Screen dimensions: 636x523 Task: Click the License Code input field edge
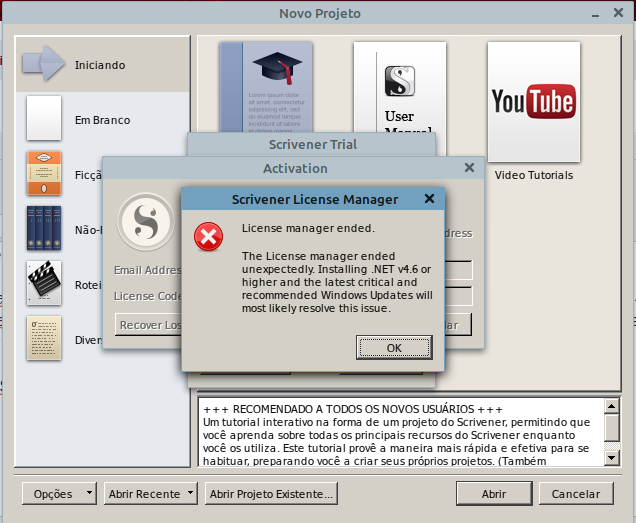459,296
